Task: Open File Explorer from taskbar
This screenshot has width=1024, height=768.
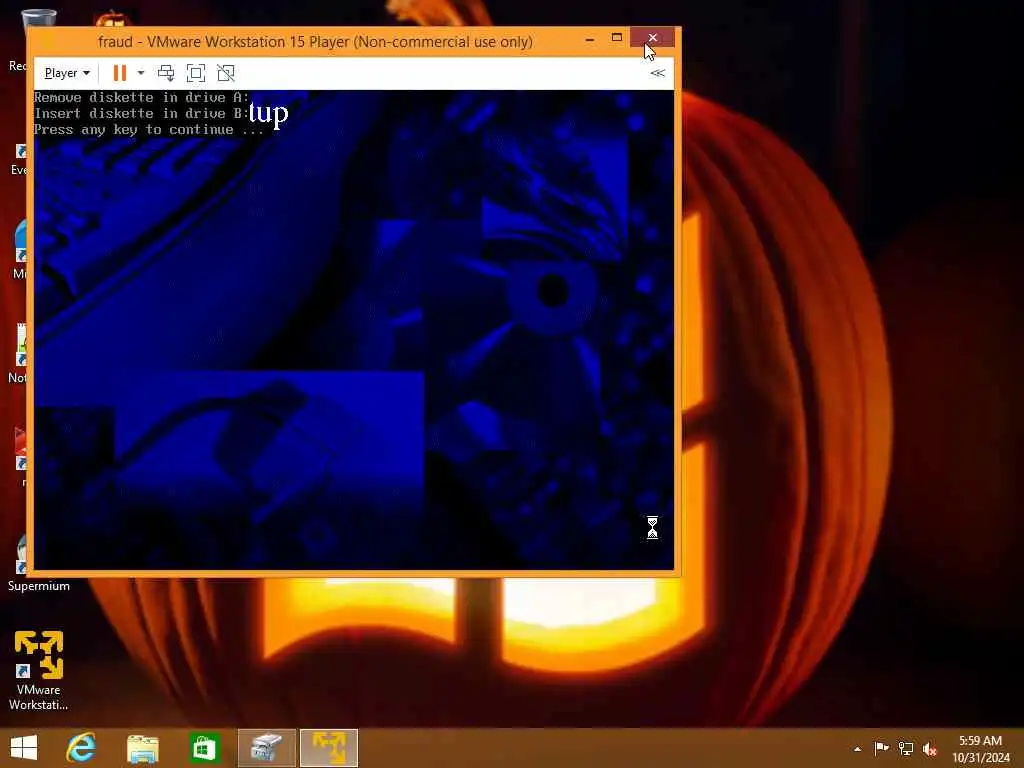Action: click(142, 748)
